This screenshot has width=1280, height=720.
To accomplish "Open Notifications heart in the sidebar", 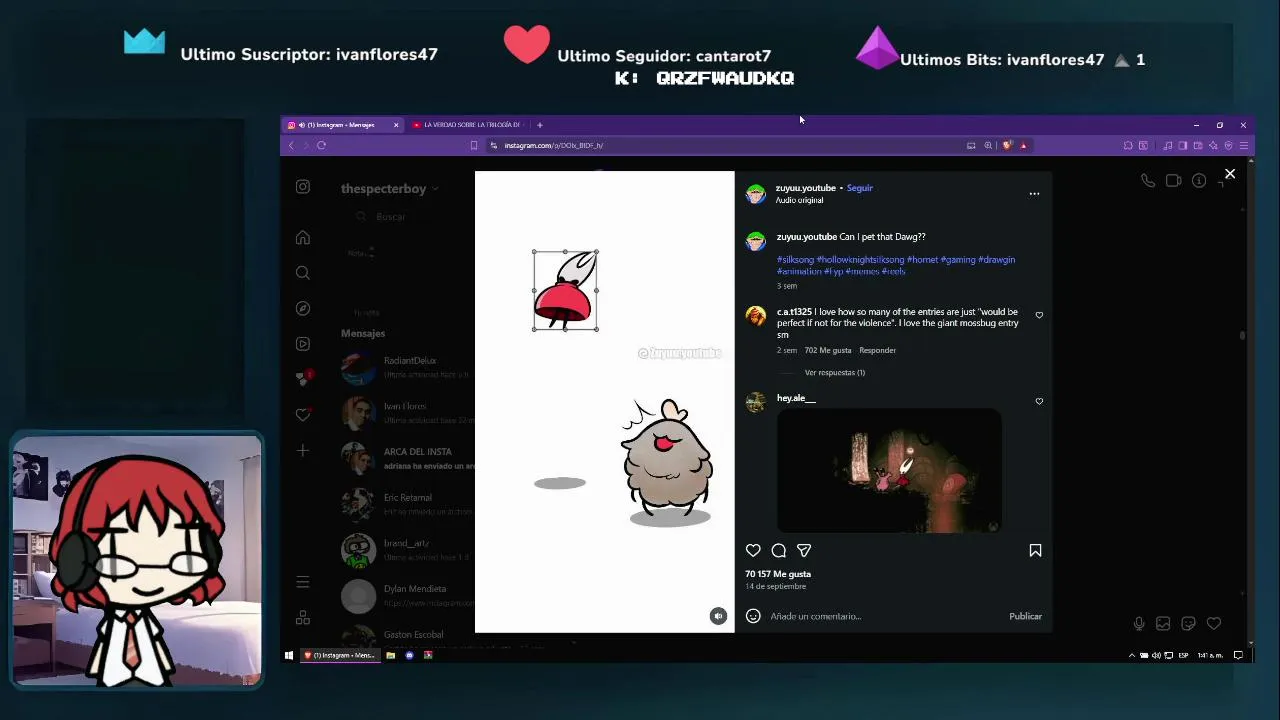I will coord(303,415).
